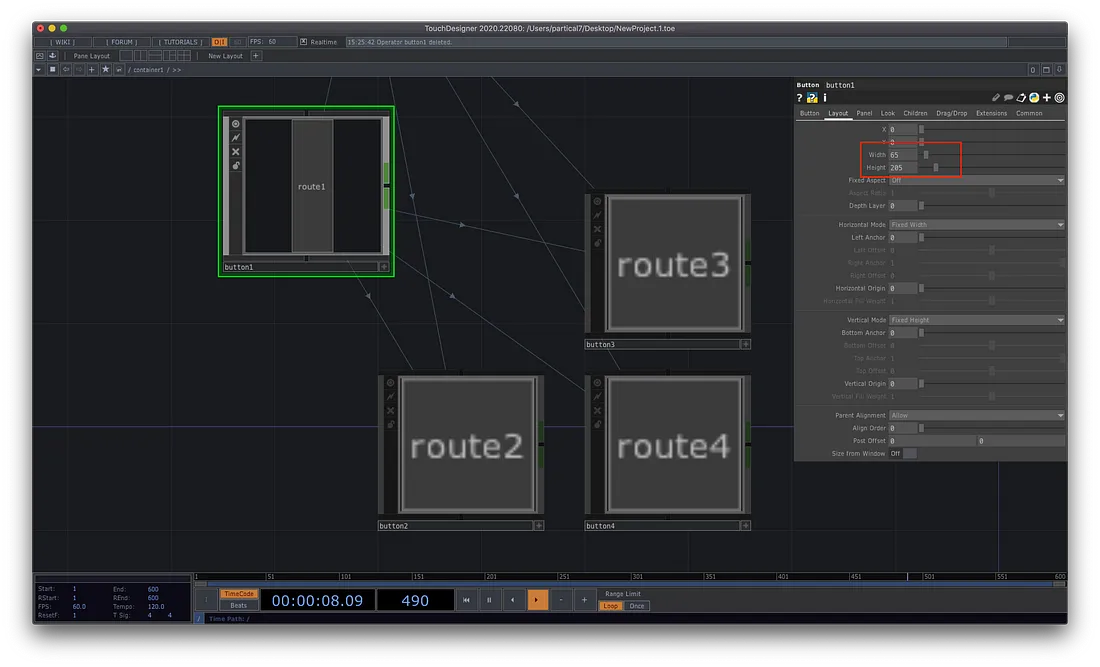Open the operator info 'i' icon
This screenshot has height=667, width=1100.
click(825, 98)
